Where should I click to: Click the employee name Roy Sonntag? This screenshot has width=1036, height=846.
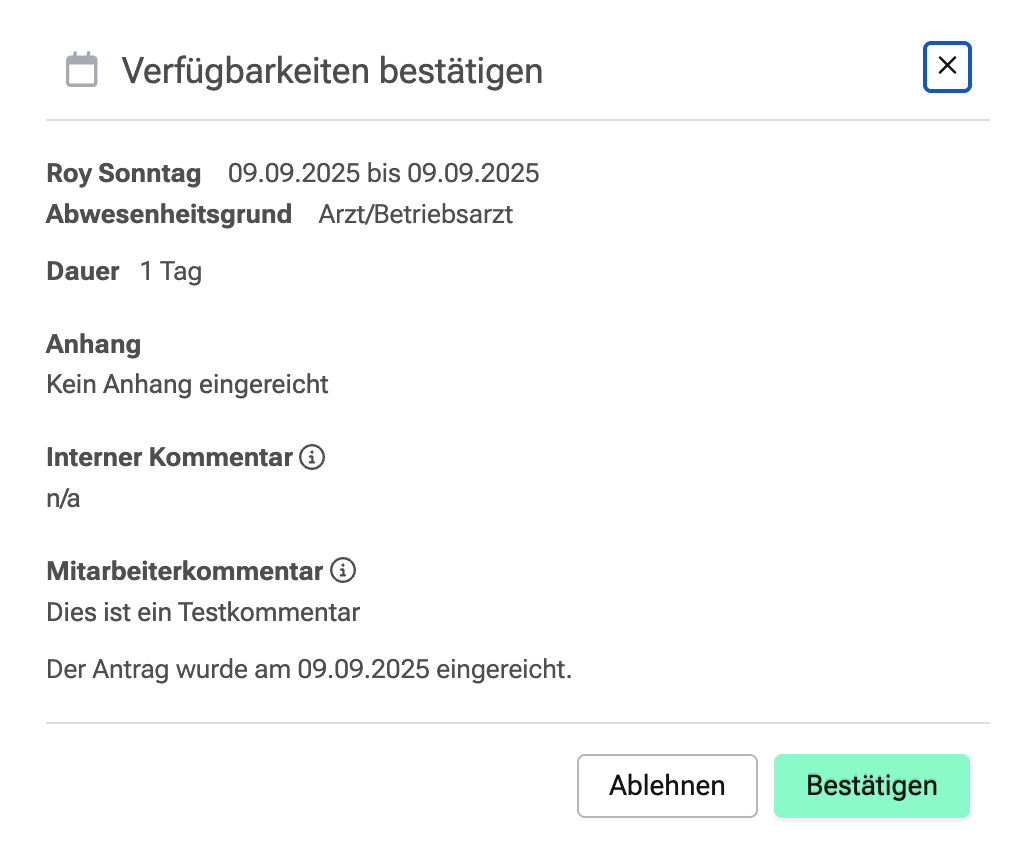pyautogui.click(x=124, y=173)
